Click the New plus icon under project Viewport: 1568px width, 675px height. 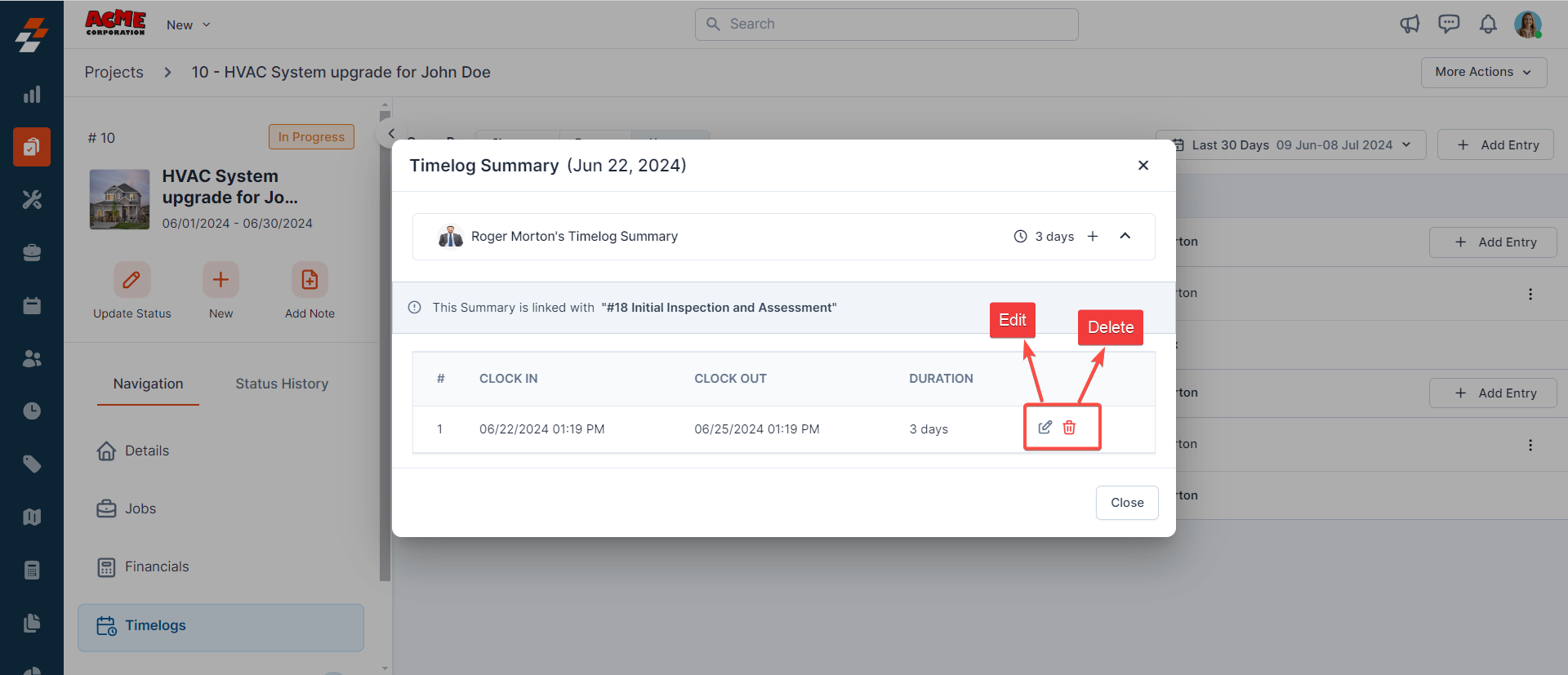(x=220, y=280)
